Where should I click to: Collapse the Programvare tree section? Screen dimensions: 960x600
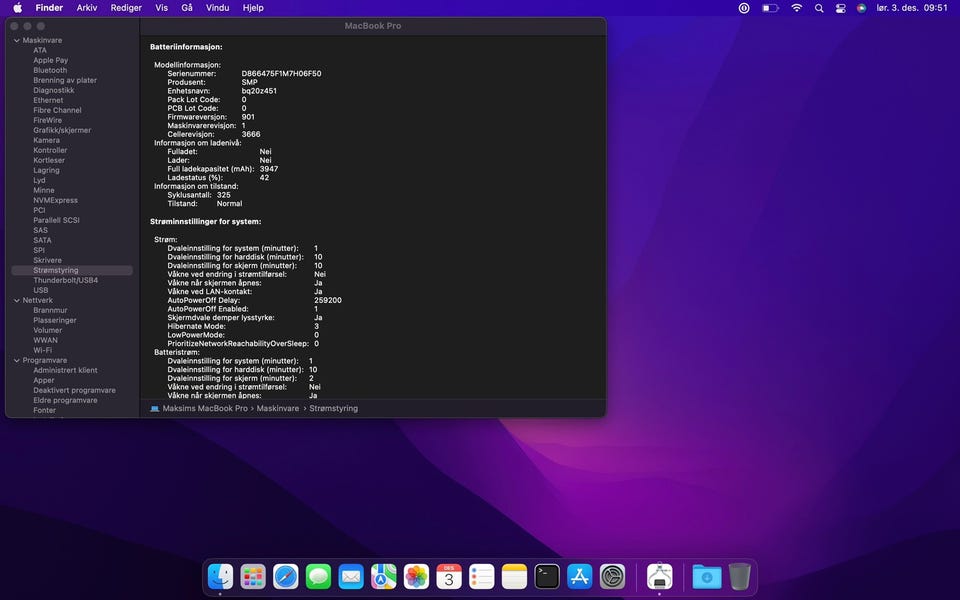tap(16, 360)
